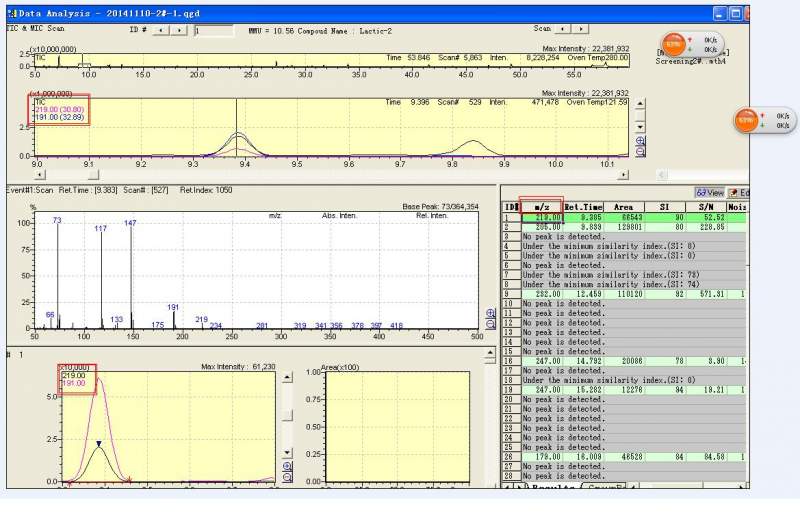800x517 pixels.
Task: Zoom out on the MIC chromatogram
Action: pos(640,153)
